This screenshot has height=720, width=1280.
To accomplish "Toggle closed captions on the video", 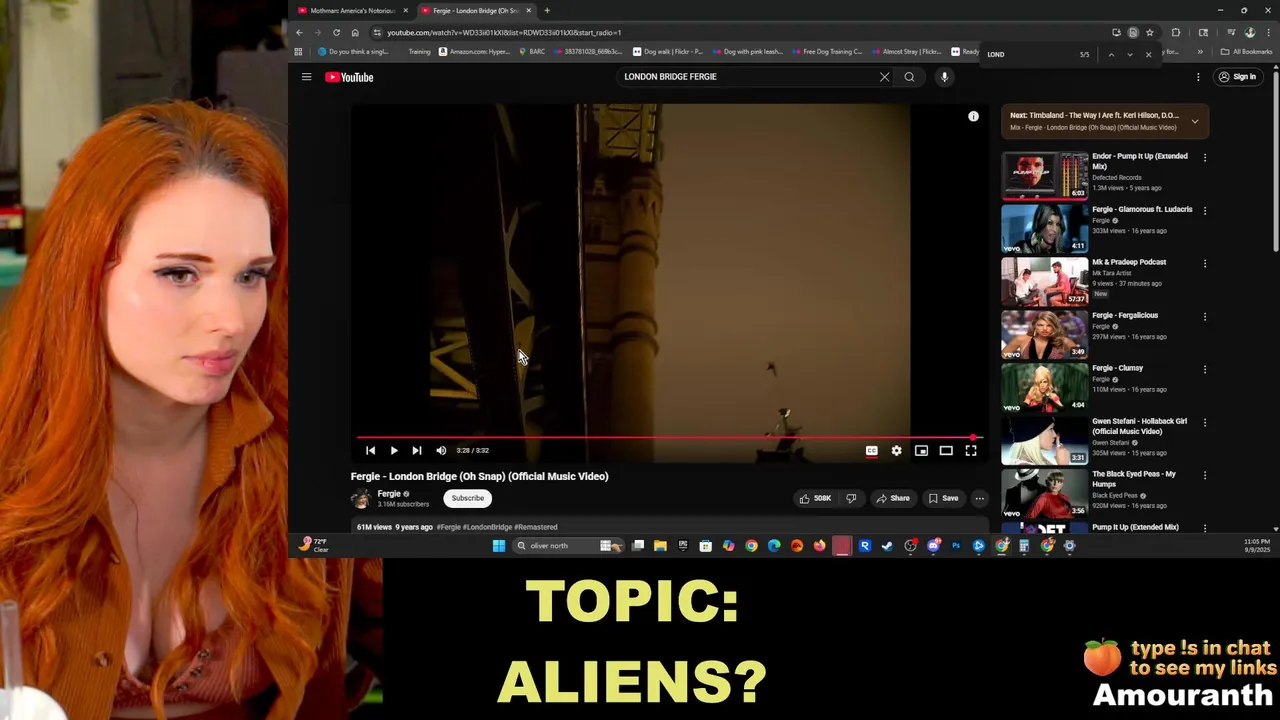I will click(871, 451).
